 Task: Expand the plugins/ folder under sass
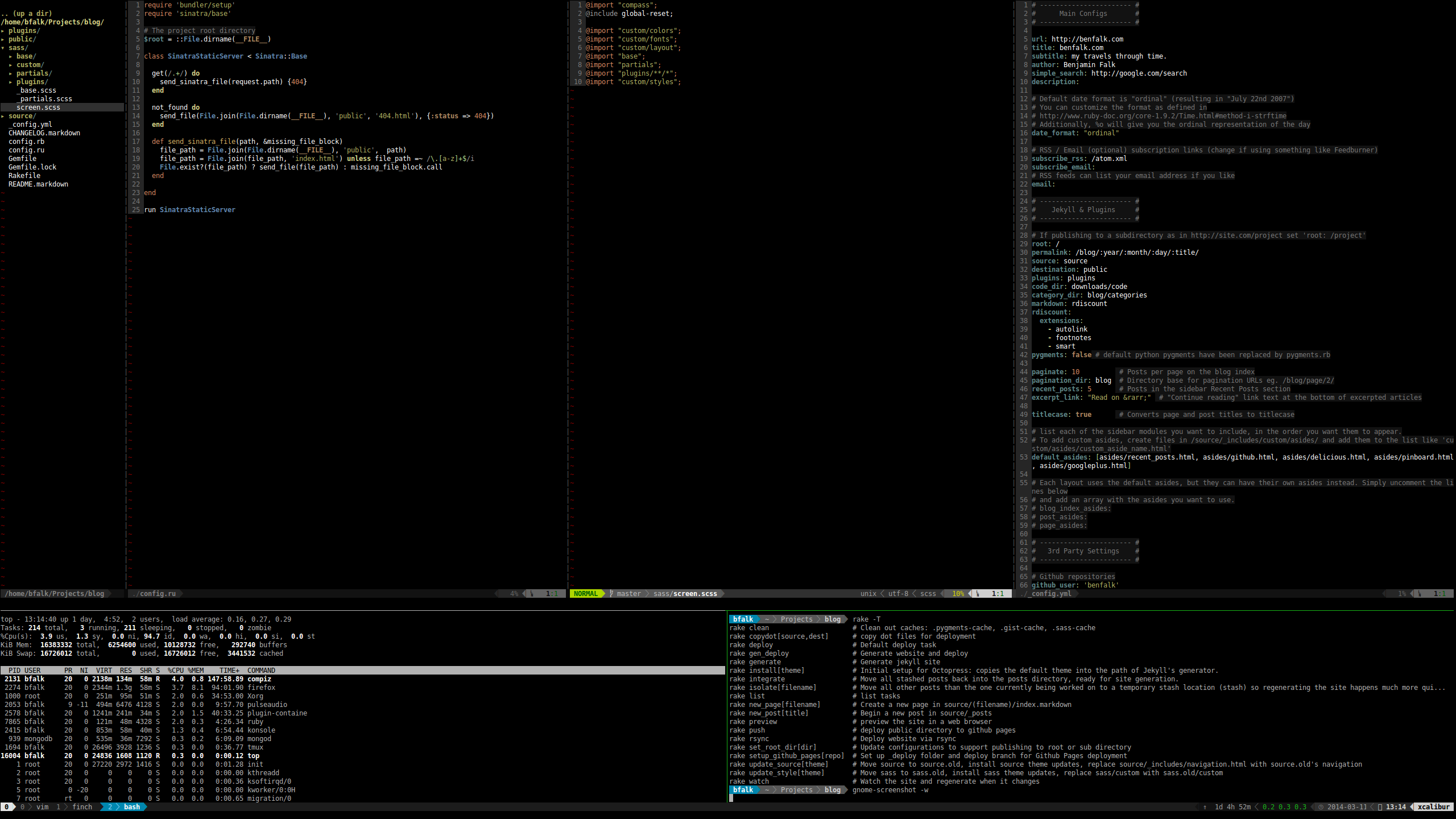click(x=28, y=82)
